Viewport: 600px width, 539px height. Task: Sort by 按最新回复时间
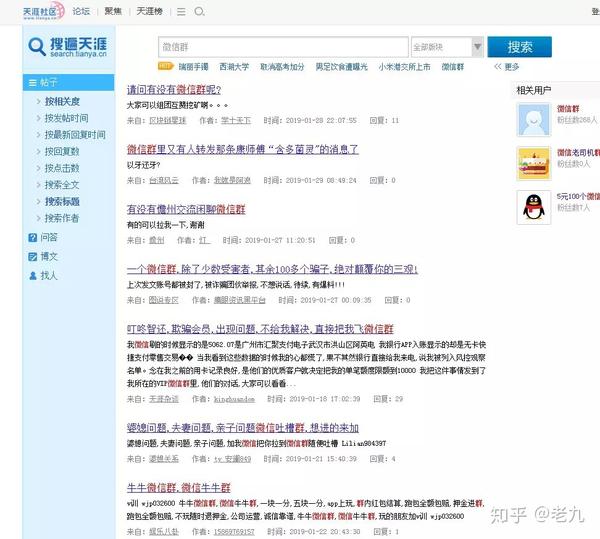coord(75,135)
